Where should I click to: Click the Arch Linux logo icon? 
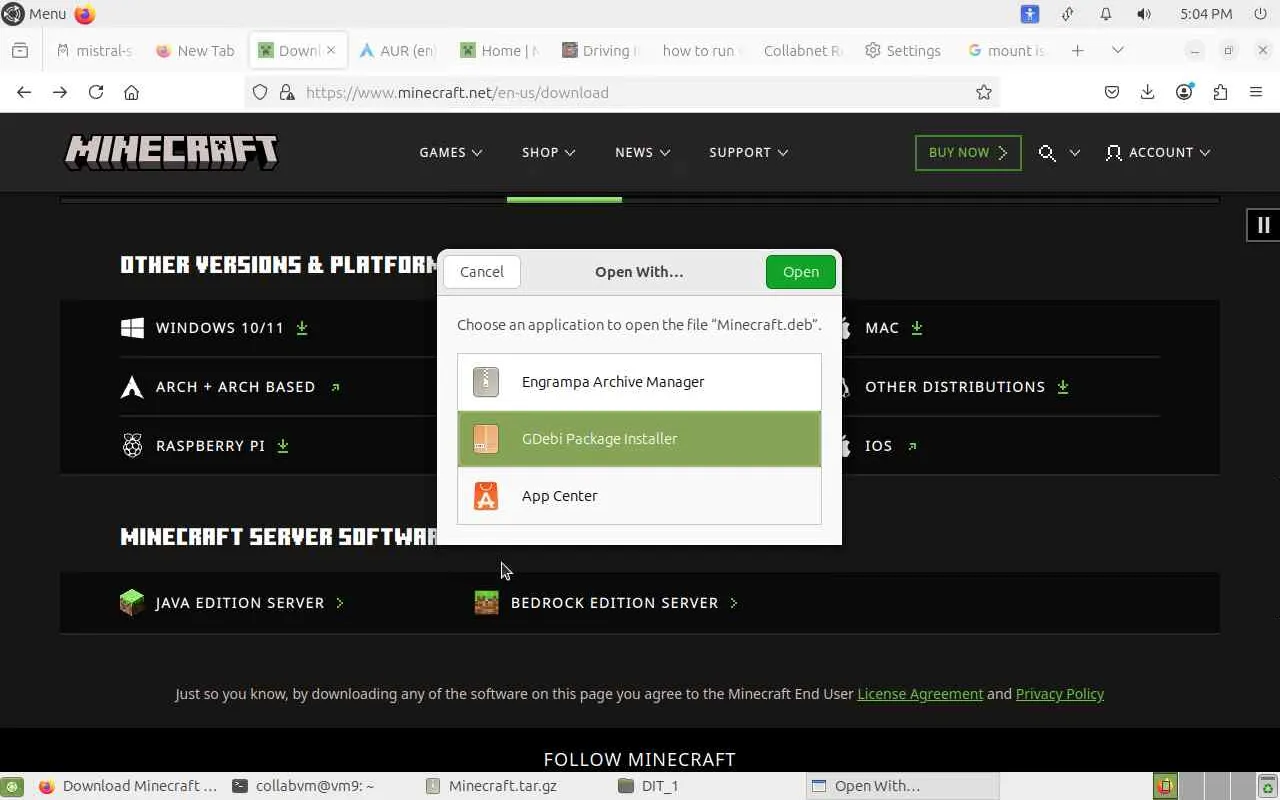pyautogui.click(x=132, y=387)
